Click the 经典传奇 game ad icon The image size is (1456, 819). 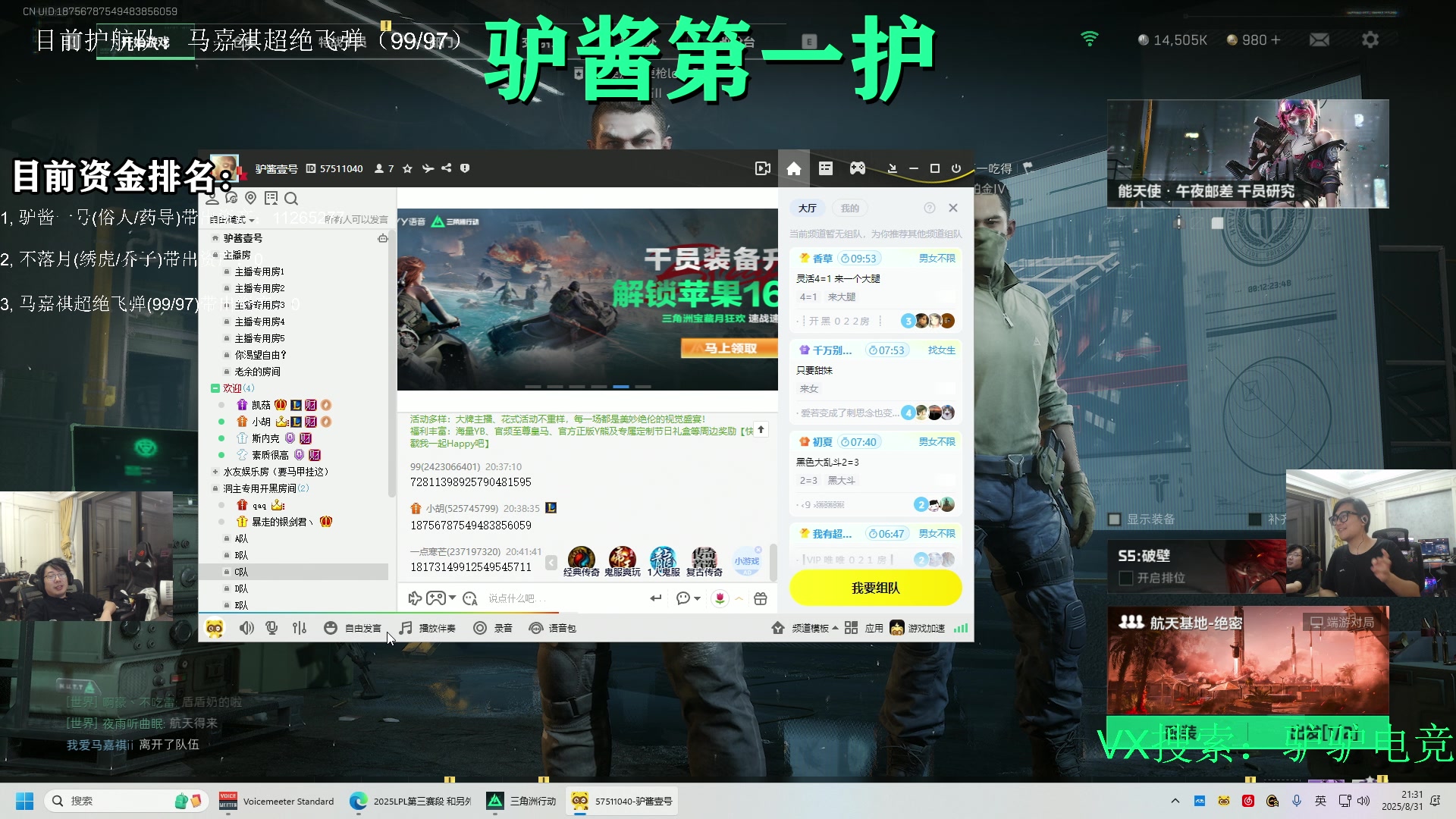582,561
